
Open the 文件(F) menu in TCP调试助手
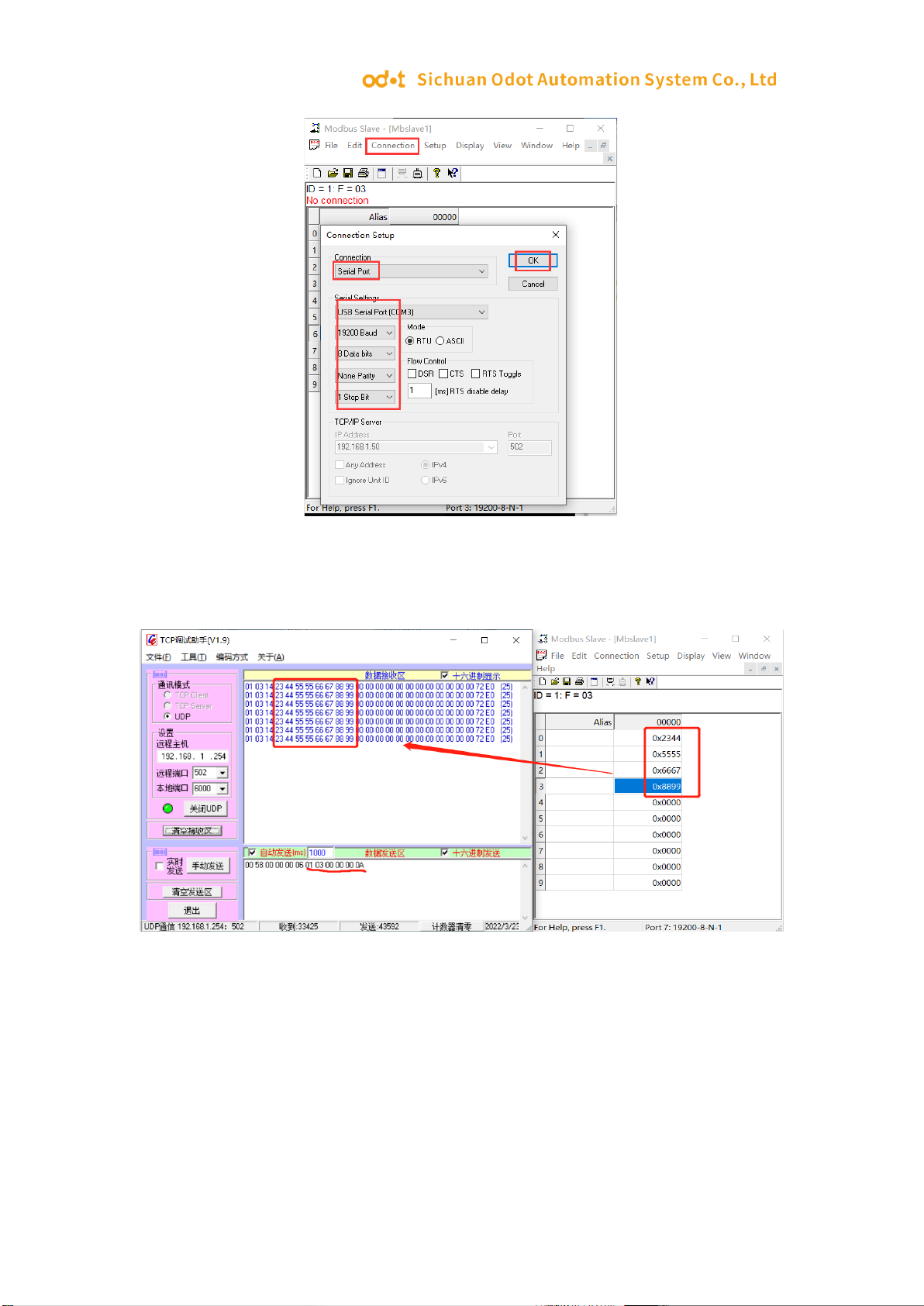pyautogui.click(x=158, y=657)
